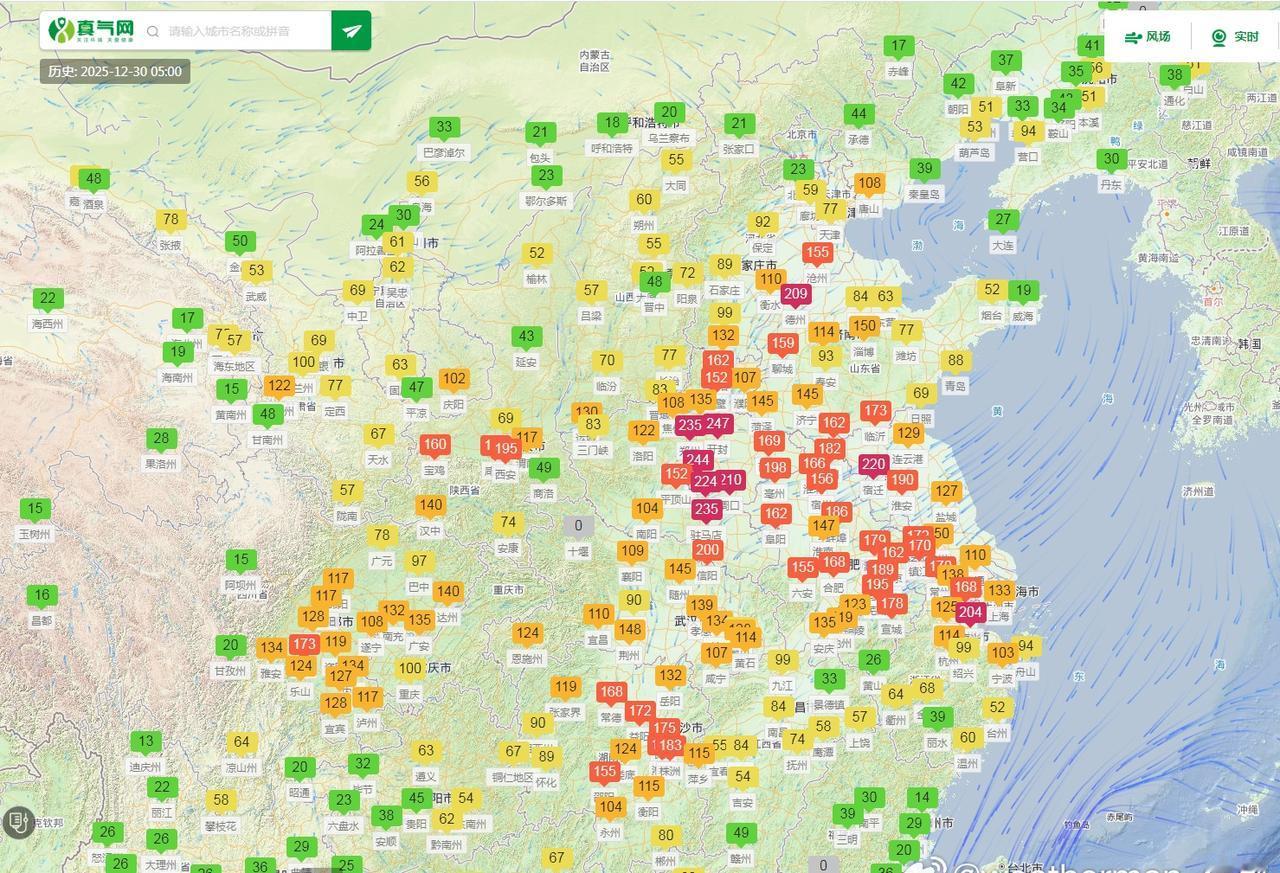Select the yellow 64 marker above 凉山州
This screenshot has height=873, width=1280.
(241, 742)
